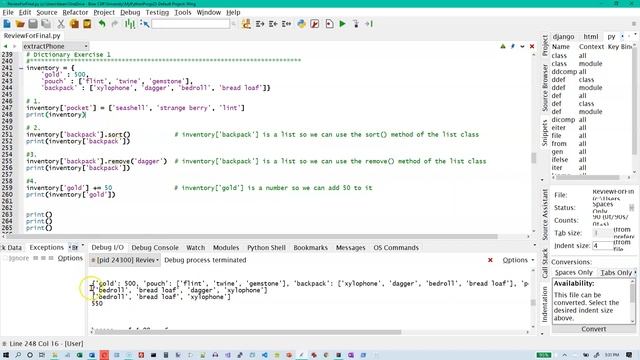Image resolution: width=640 pixels, height=360 pixels.
Task: Click the red wrench tool icon
Action: click(x=315, y=24)
